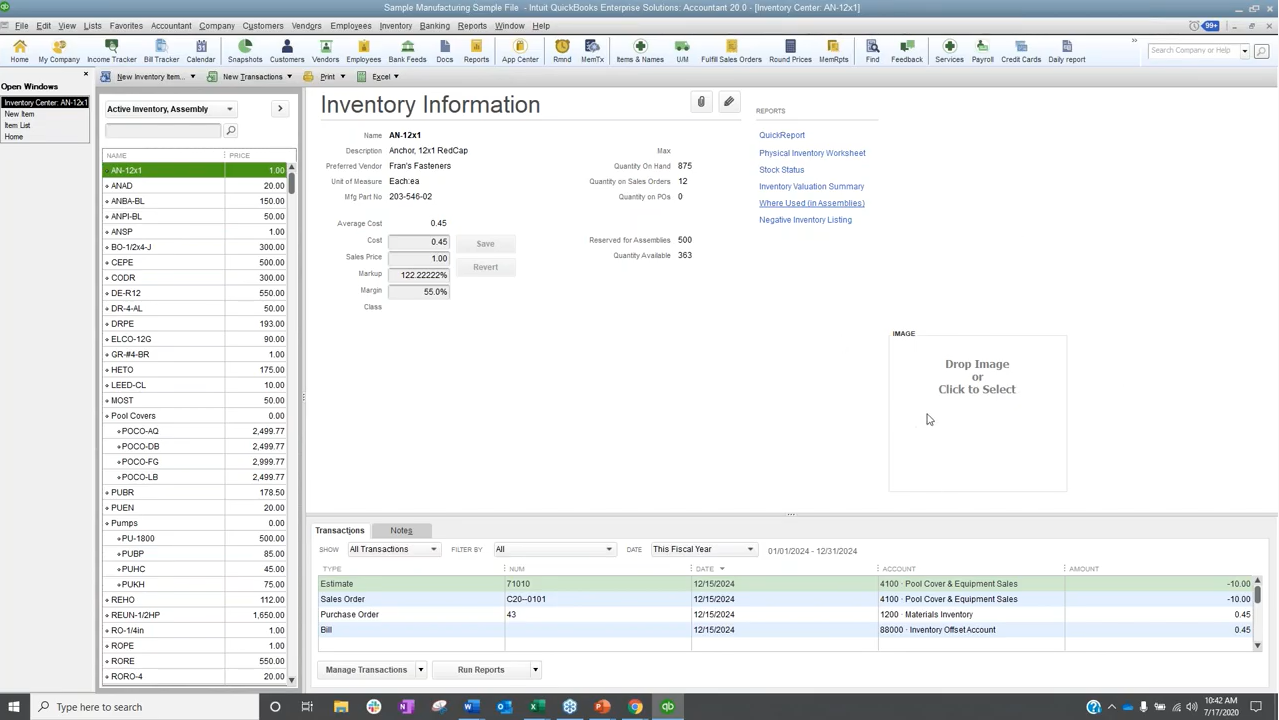The height and width of the screenshot is (720, 1279).
Task: Open the Round Prices tool
Action: (790, 52)
